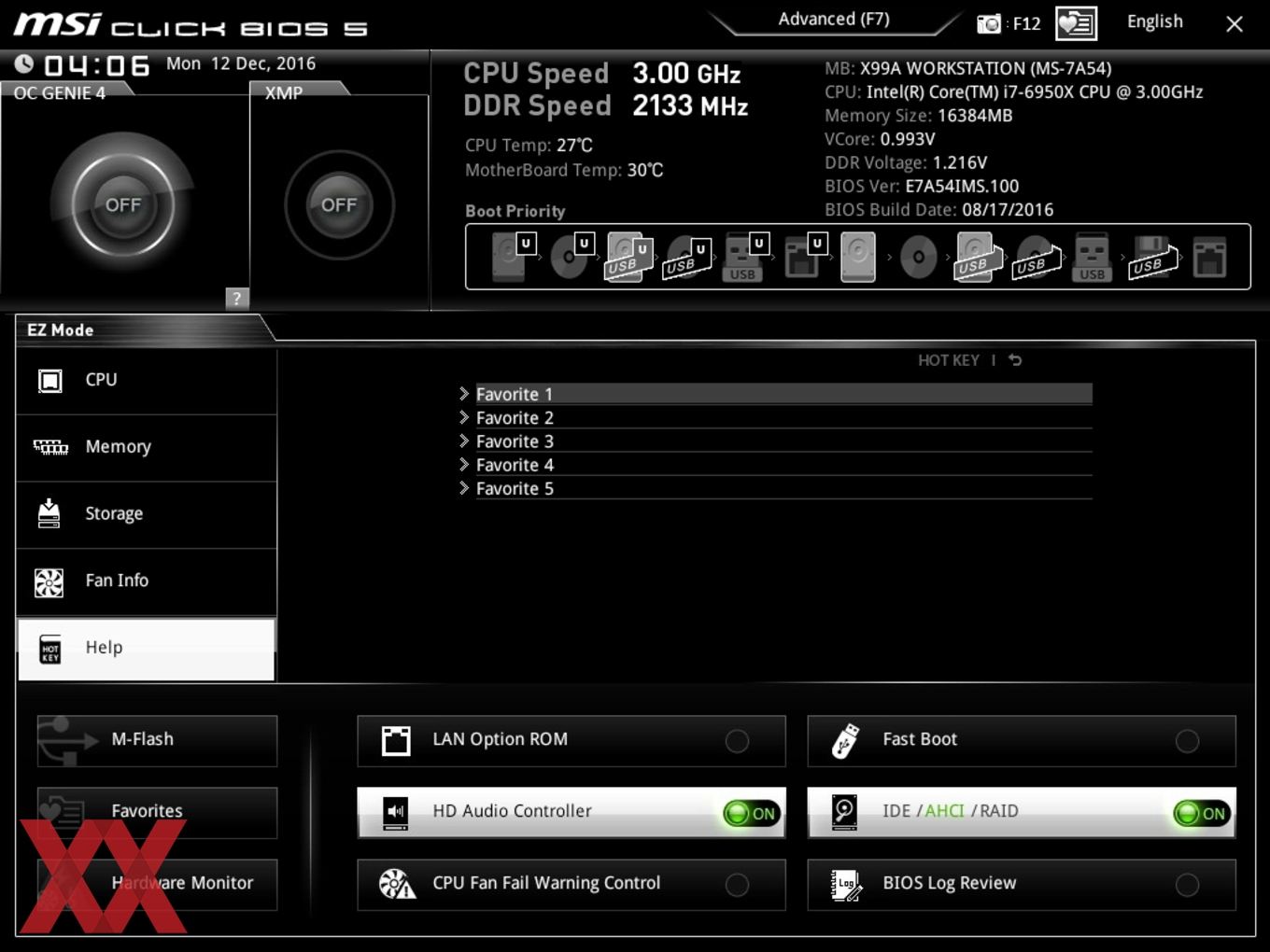The image size is (1270, 952).
Task: Open the Fan Info section in sidebar
Action: tap(147, 581)
